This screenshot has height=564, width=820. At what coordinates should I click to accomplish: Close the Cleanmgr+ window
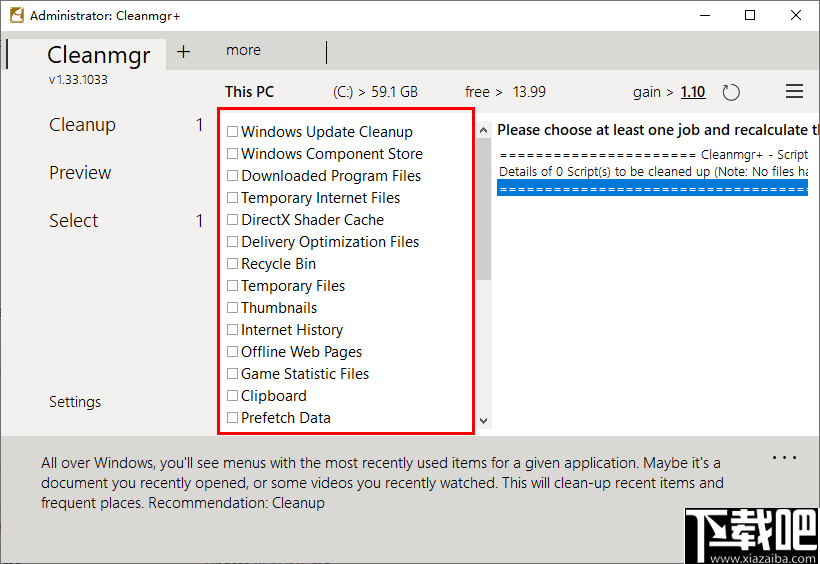tap(795, 15)
